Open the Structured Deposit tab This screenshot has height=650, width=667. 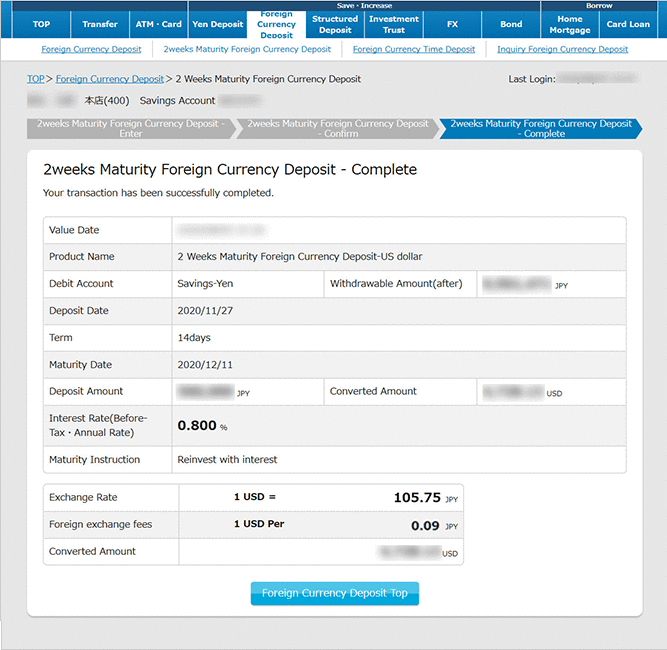coord(335,24)
